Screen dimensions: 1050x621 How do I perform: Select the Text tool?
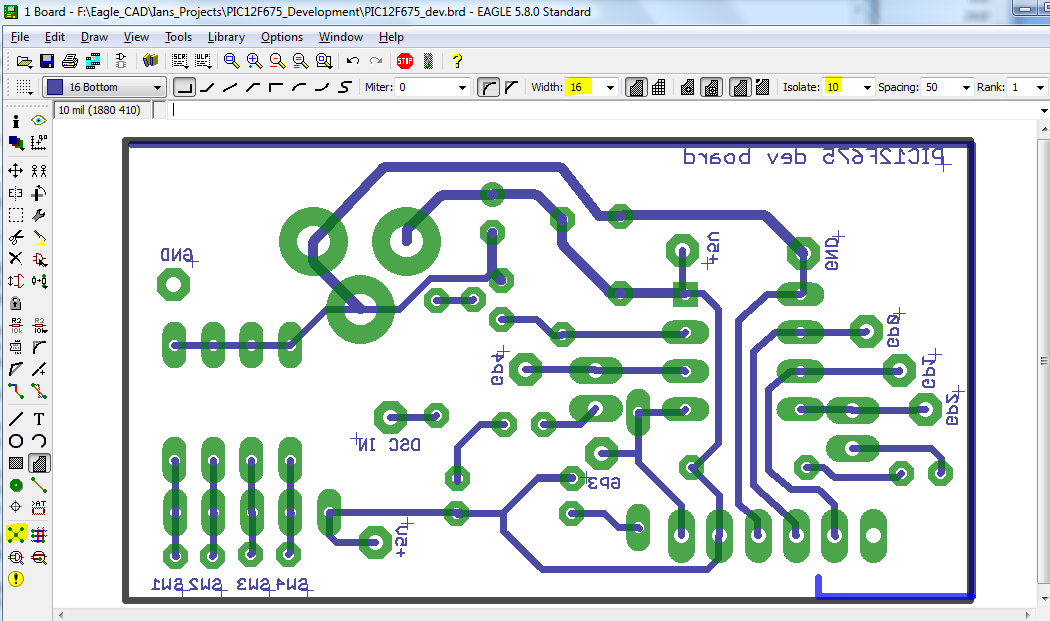pyautogui.click(x=39, y=419)
